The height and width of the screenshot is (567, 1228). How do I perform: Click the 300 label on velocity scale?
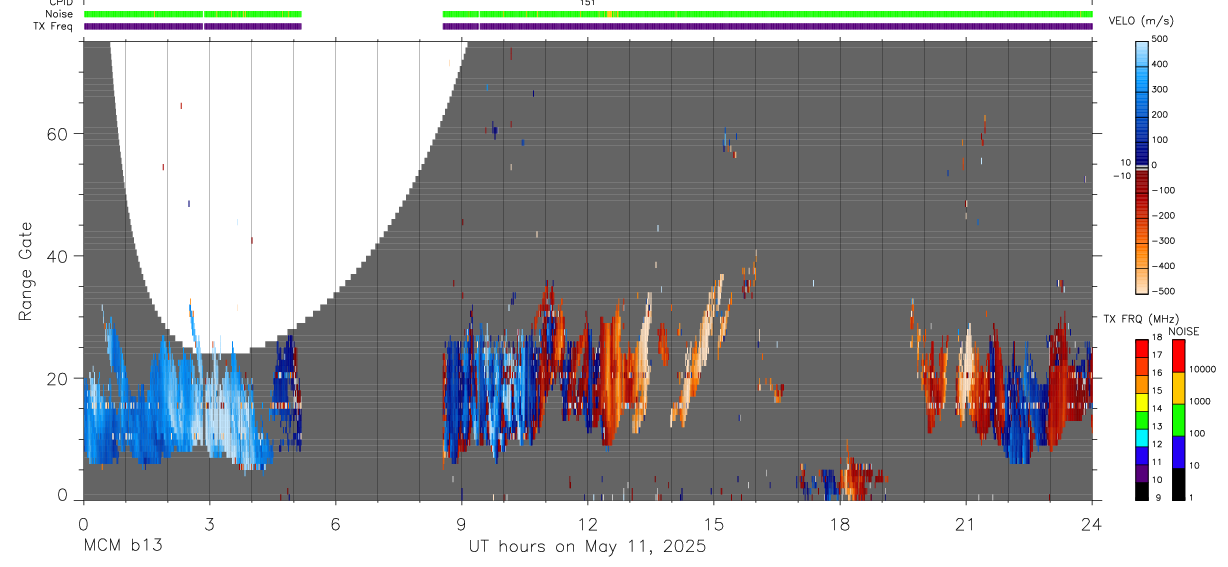pos(1161,89)
